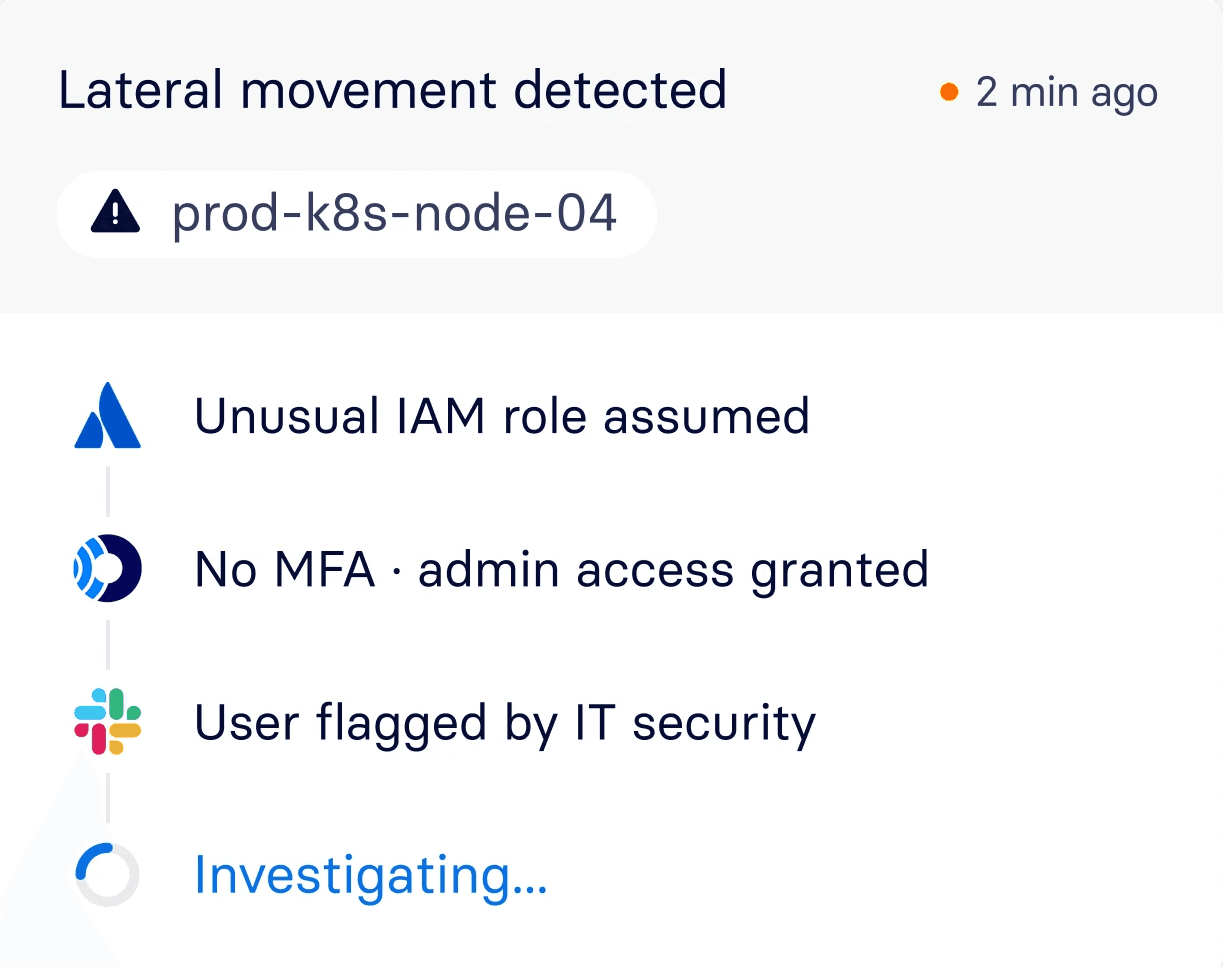1223x967 pixels.
Task: Click connector line below the Atlassian icon
Action: 108,492
